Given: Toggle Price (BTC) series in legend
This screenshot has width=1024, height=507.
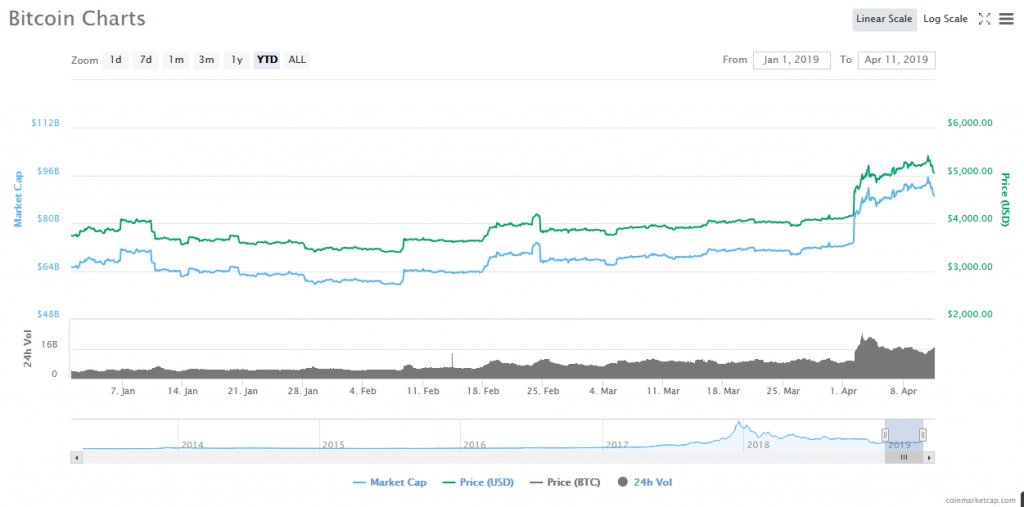Looking at the screenshot, I should coord(565,483).
